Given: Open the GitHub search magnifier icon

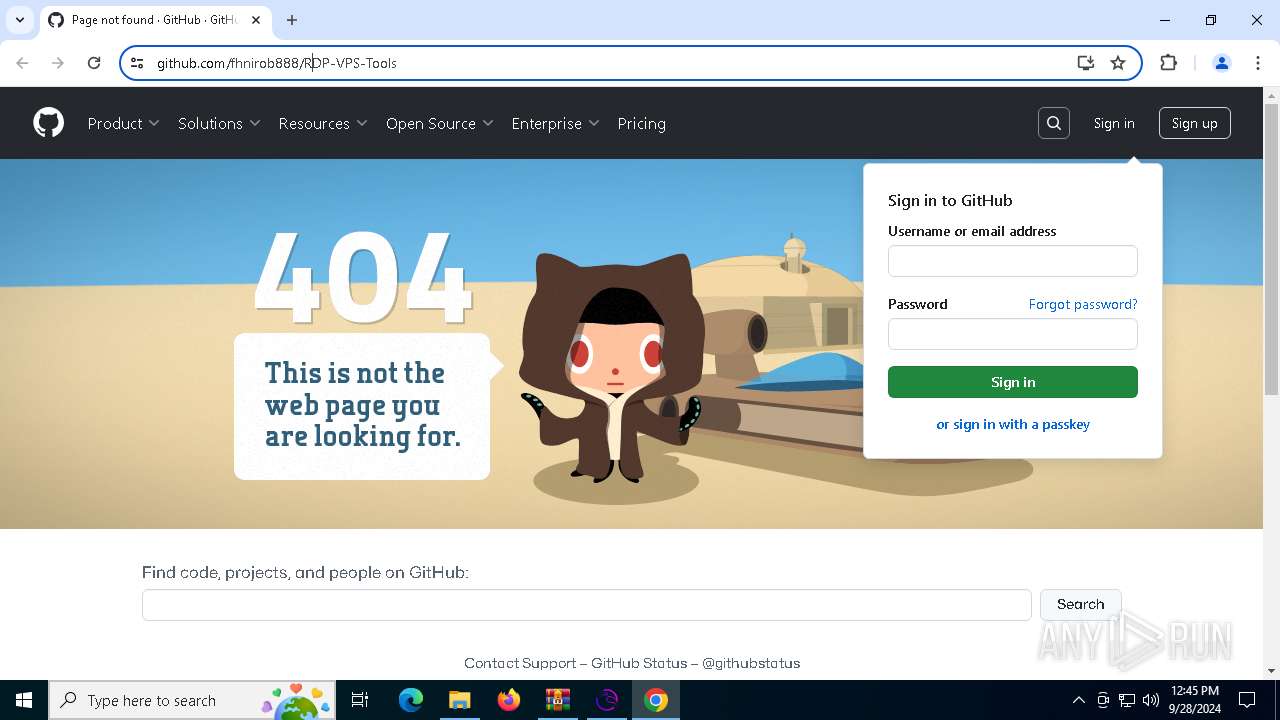Looking at the screenshot, I should coord(1054,123).
